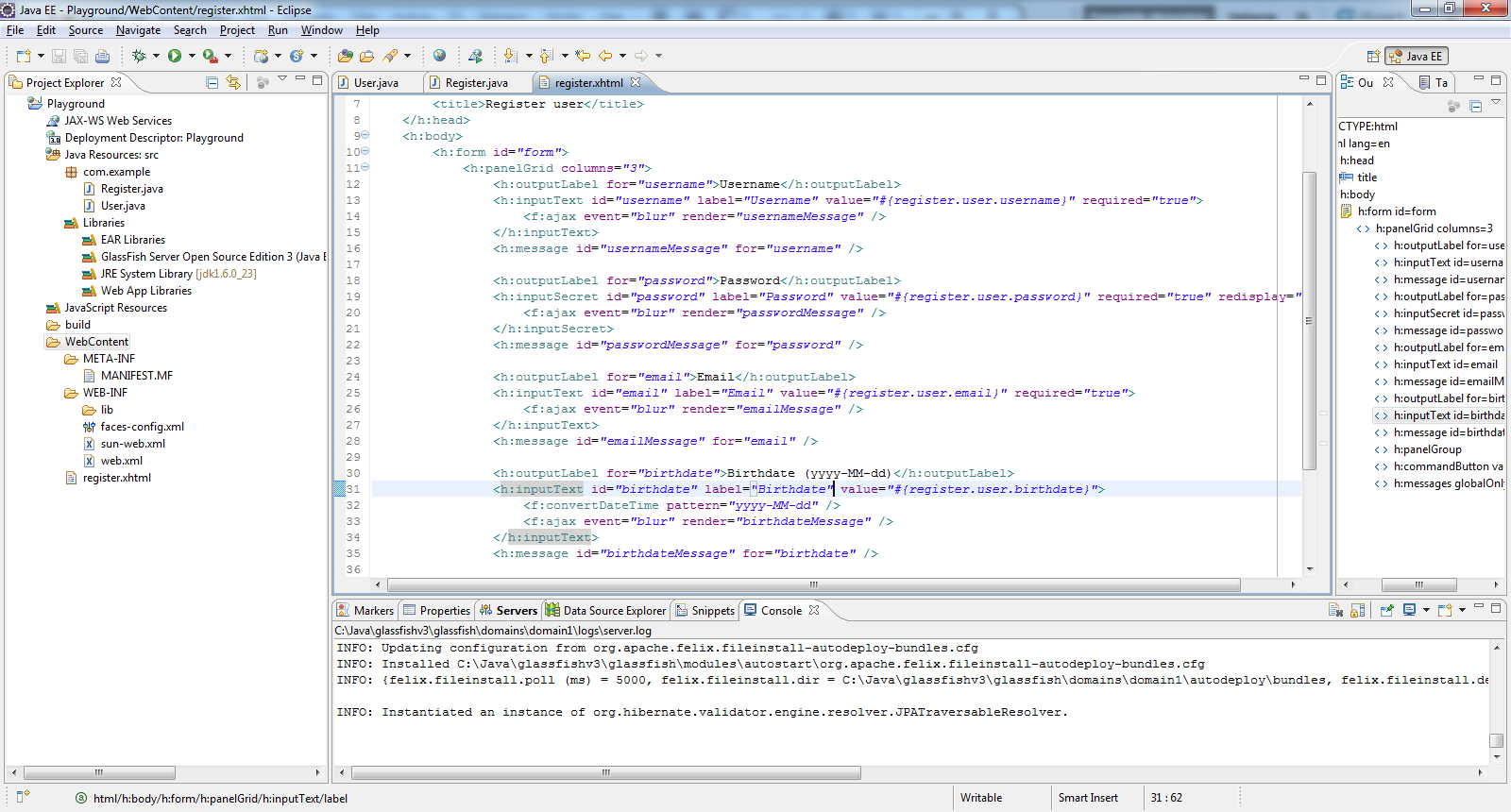Screen dimensions: 1511x812
Task: Select web.xml in Project Explorer
Action: click(x=122, y=461)
